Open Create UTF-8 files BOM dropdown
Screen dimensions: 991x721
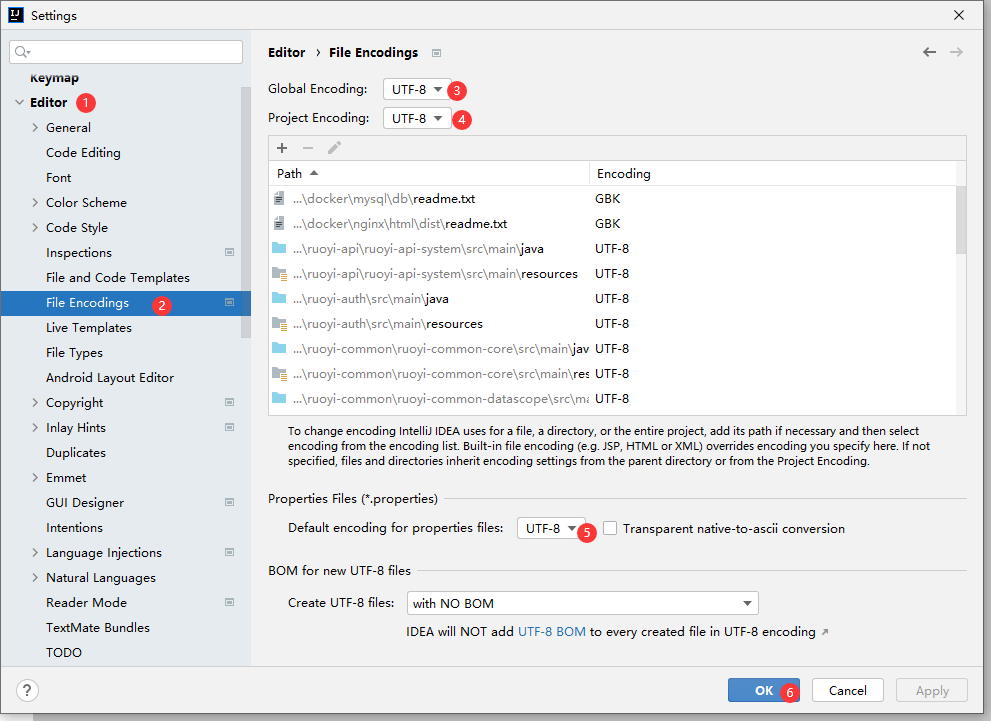[582, 603]
